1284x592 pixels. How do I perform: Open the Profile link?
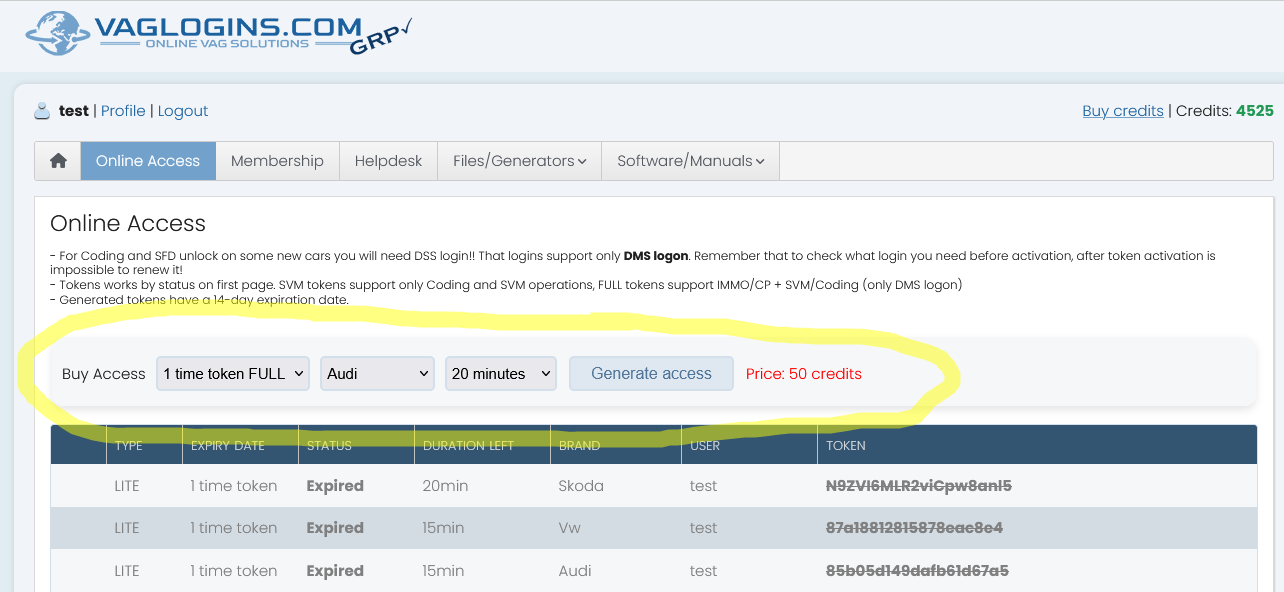click(123, 111)
